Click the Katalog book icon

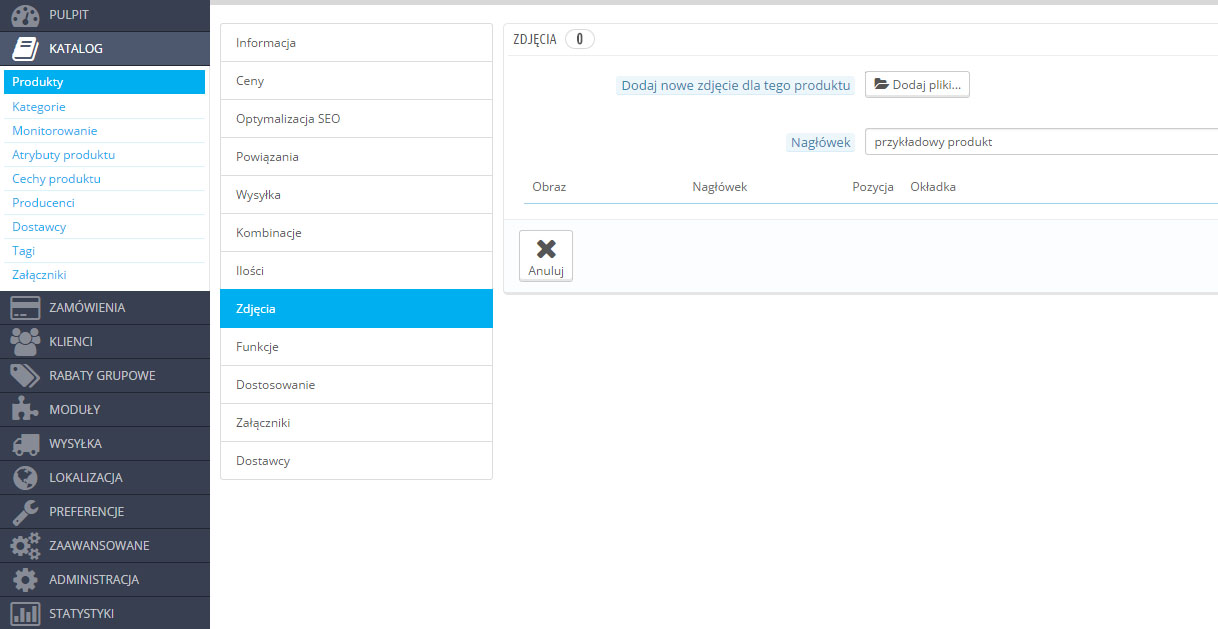[x=25, y=48]
